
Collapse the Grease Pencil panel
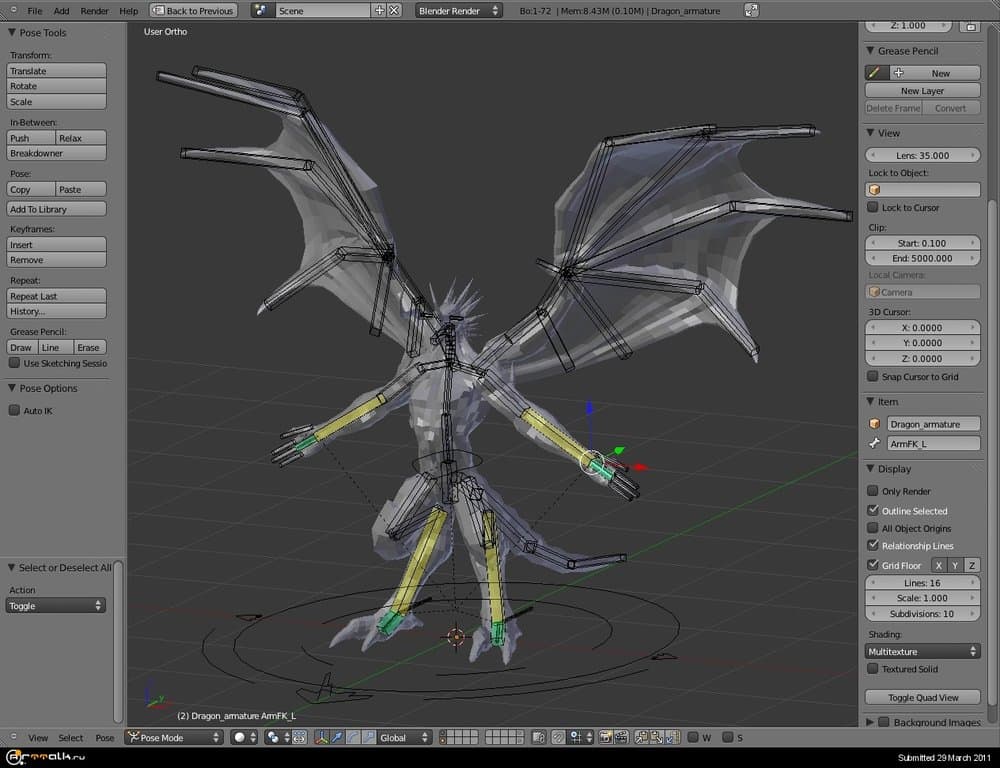tap(870, 51)
